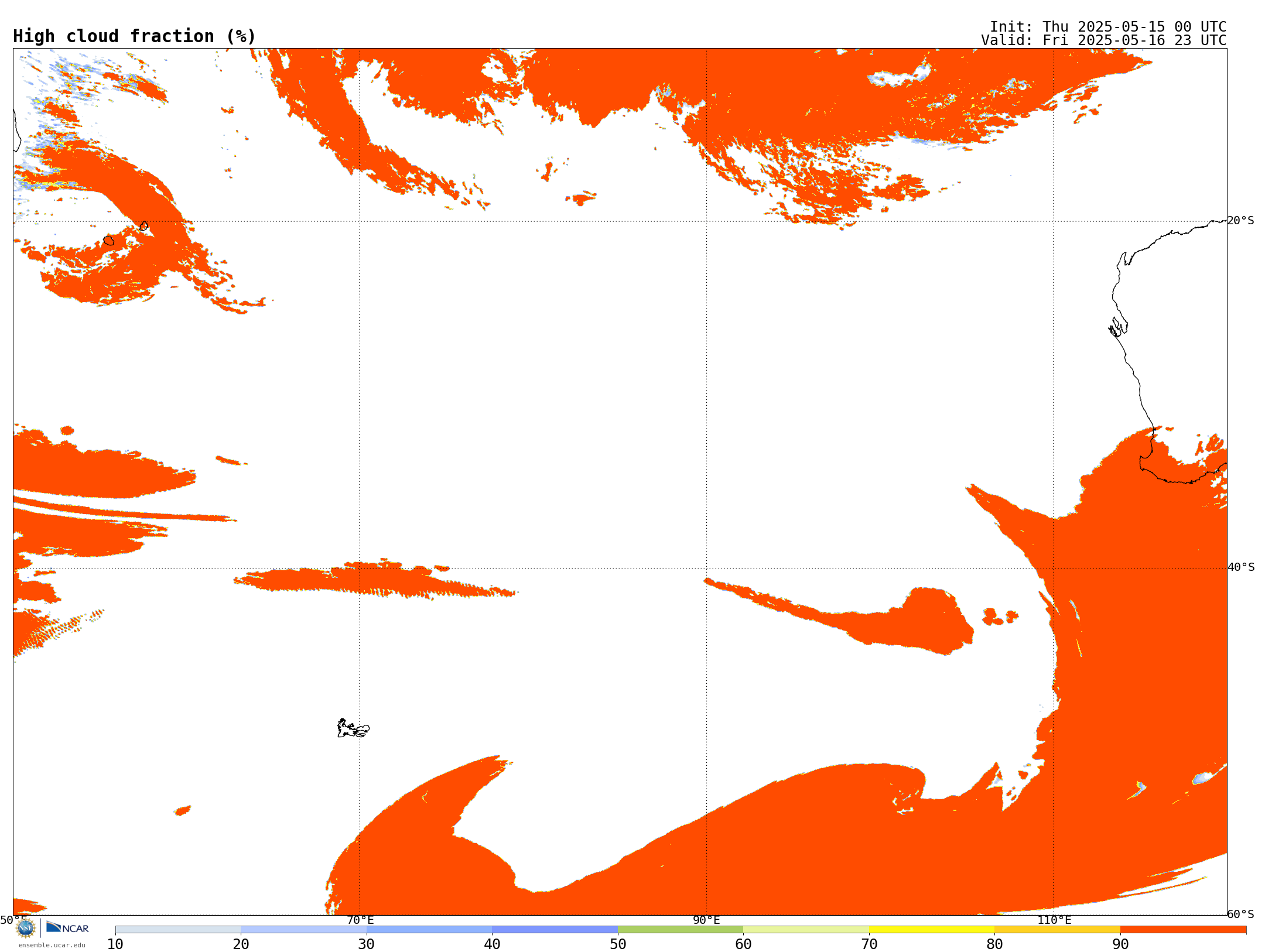
Task: Click the light blue 20–30 colorbar segment
Action: (303, 930)
